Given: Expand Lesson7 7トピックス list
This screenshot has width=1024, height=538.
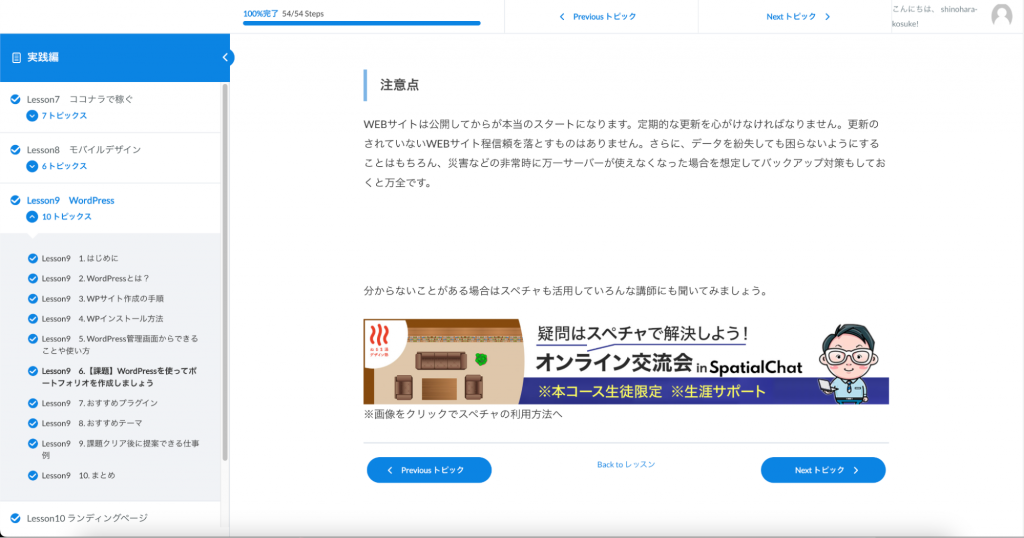Looking at the screenshot, I should click(x=33, y=116).
